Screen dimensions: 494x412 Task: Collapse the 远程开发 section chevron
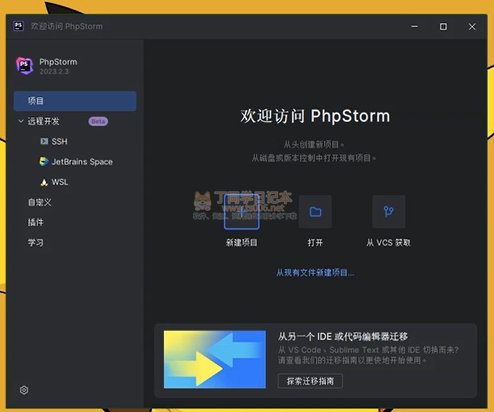[21, 121]
